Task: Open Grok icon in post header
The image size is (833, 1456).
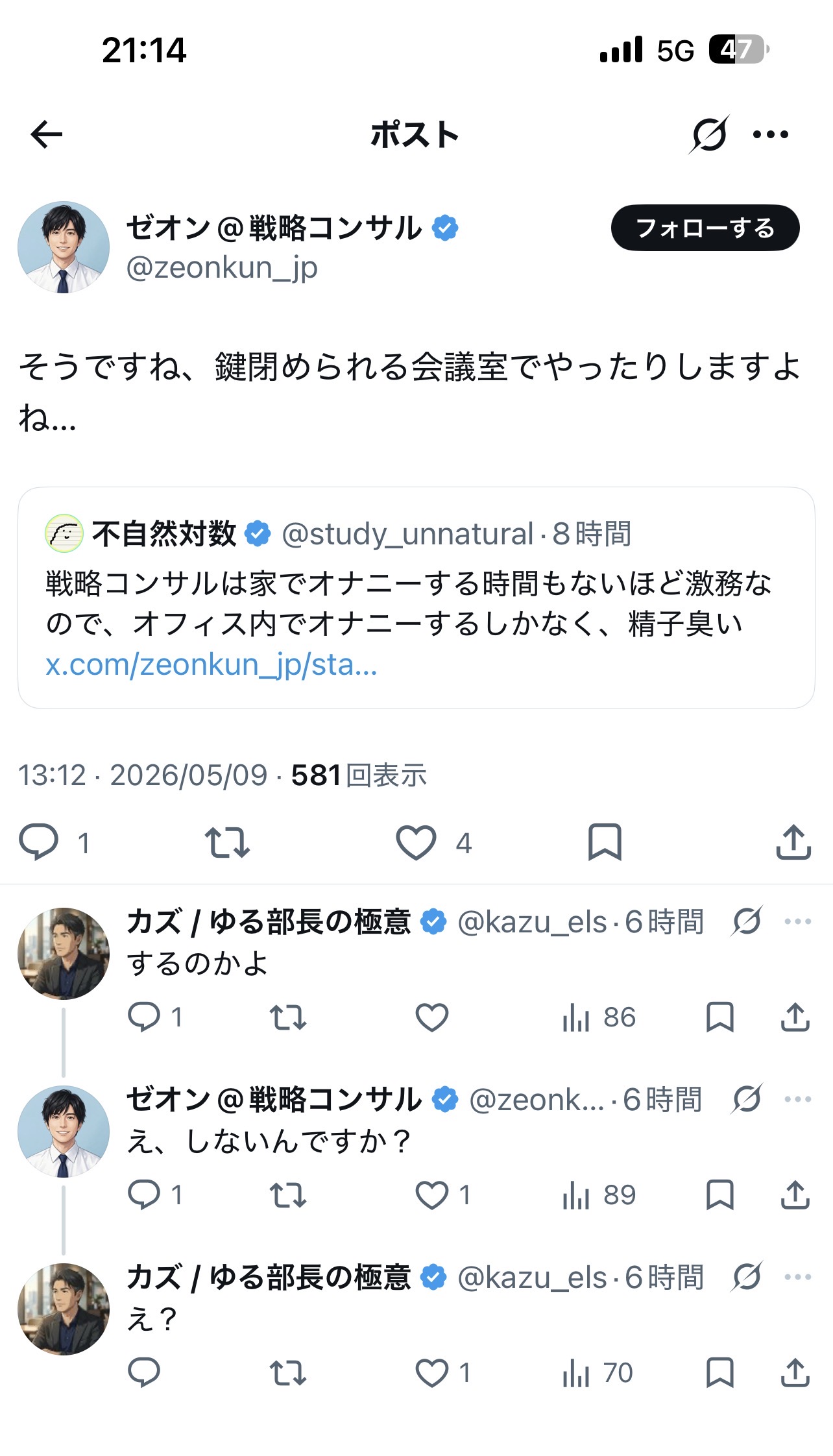Action: point(709,134)
